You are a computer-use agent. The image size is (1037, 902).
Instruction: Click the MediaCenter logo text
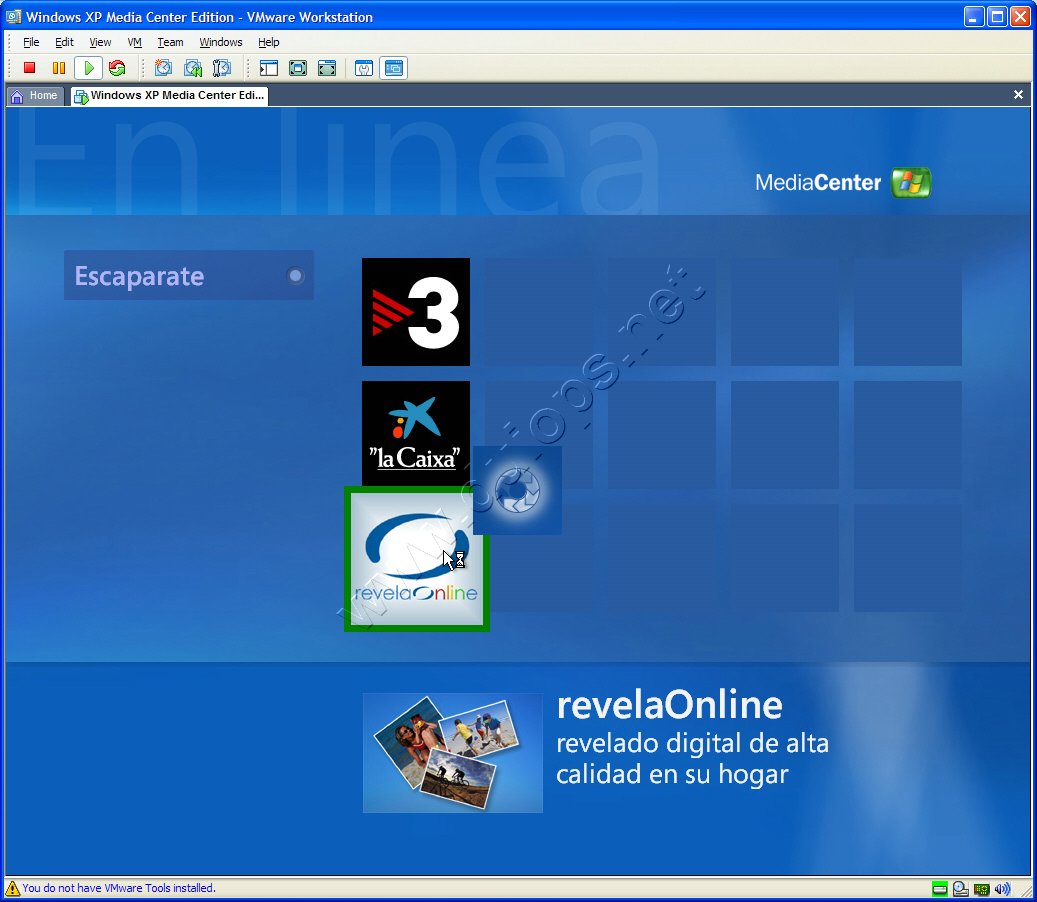[x=818, y=183]
